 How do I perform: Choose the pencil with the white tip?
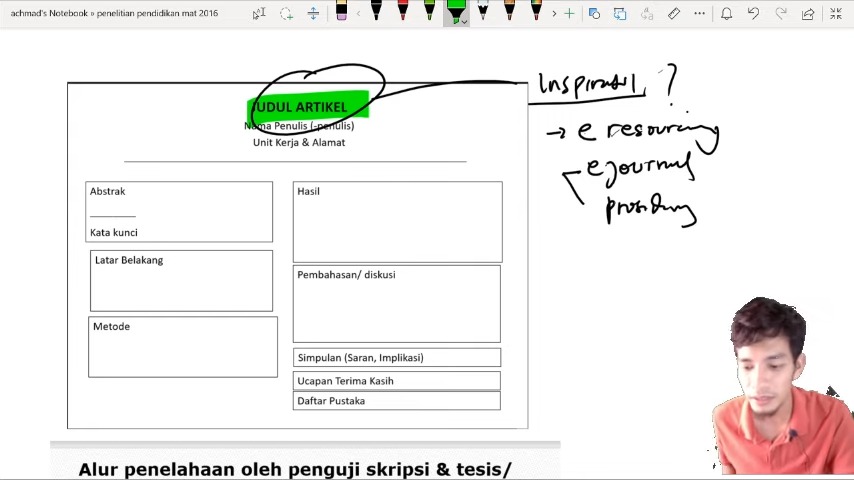(483, 11)
